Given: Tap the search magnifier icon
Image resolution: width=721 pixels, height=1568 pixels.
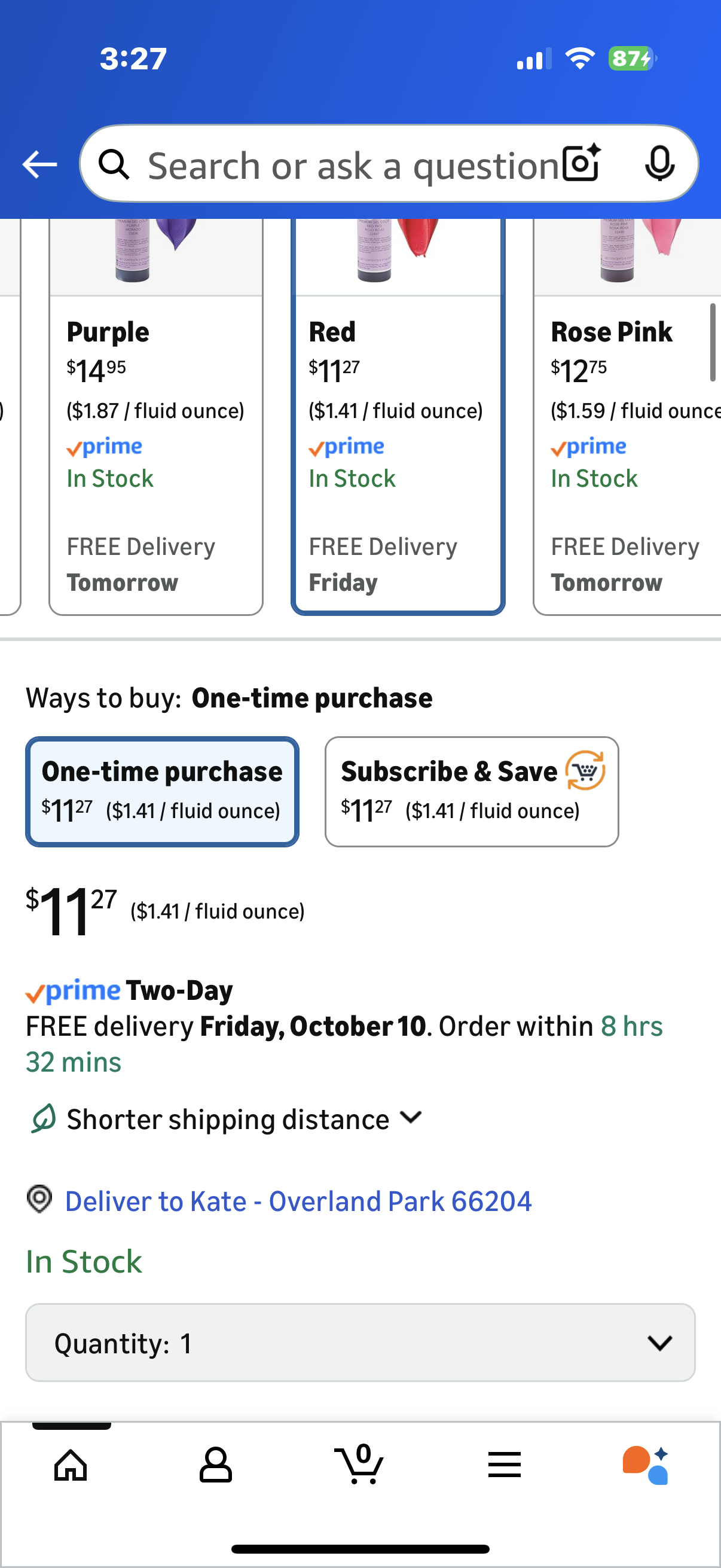Looking at the screenshot, I should coord(114,164).
